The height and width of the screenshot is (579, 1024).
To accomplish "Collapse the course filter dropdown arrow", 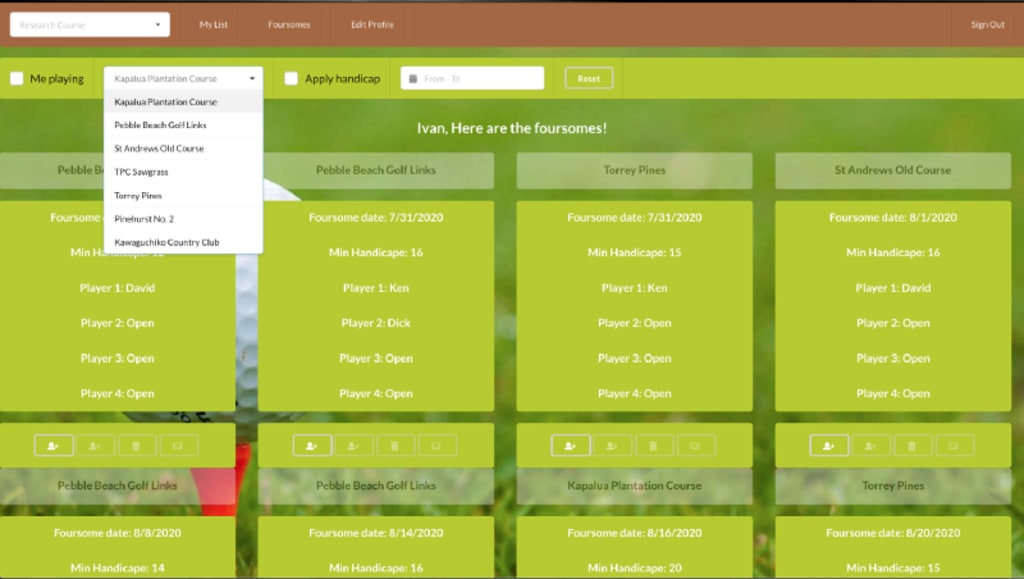I will pos(252,78).
